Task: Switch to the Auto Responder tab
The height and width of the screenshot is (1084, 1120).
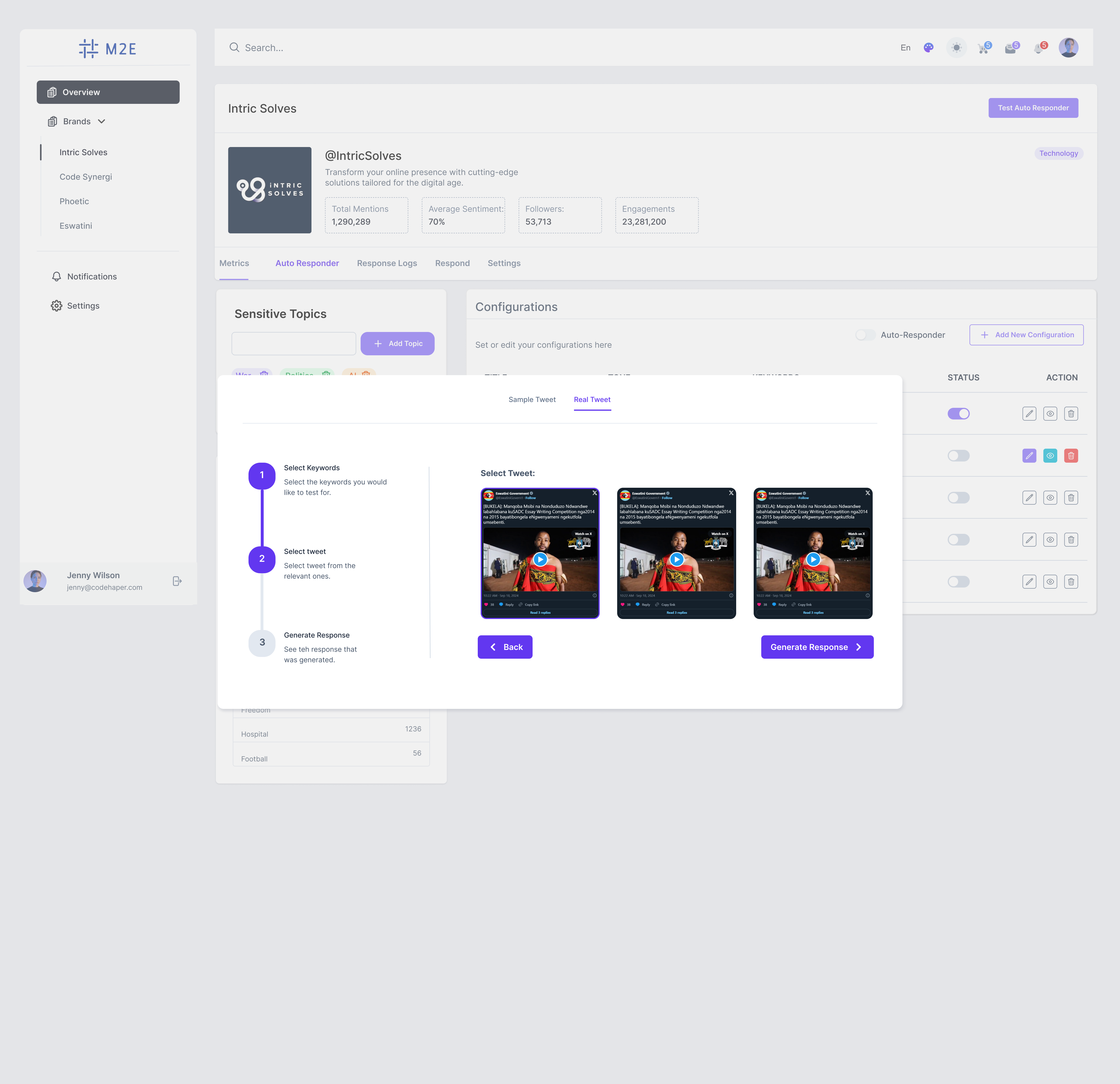Action: [x=307, y=263]
